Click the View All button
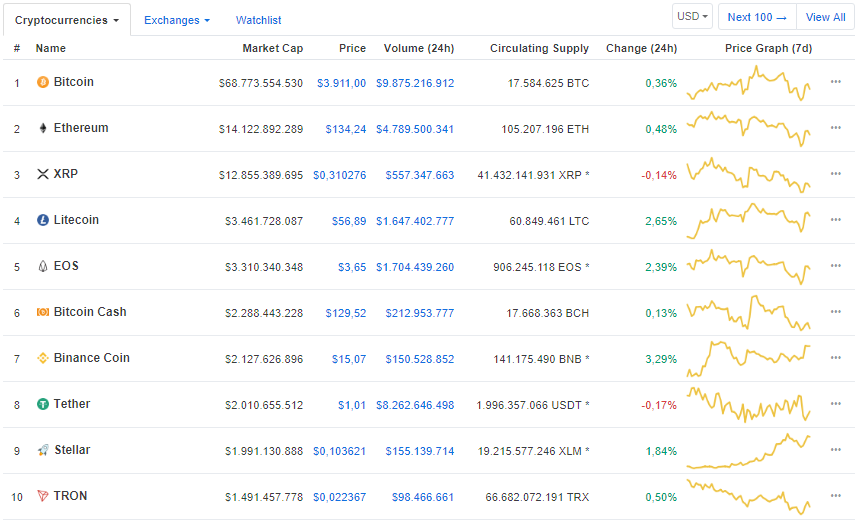855x521 pixels. pyautogui.click(x=826, y=17)
